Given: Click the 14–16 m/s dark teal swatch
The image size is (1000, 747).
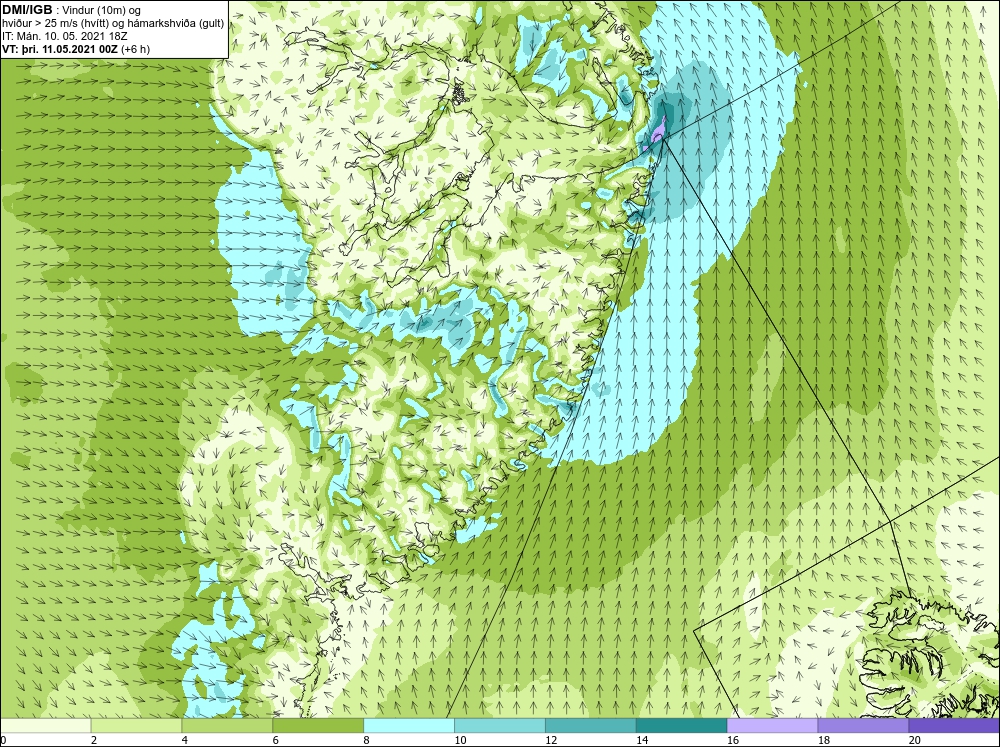Looking at the screenshot, I should pos(682,725).
